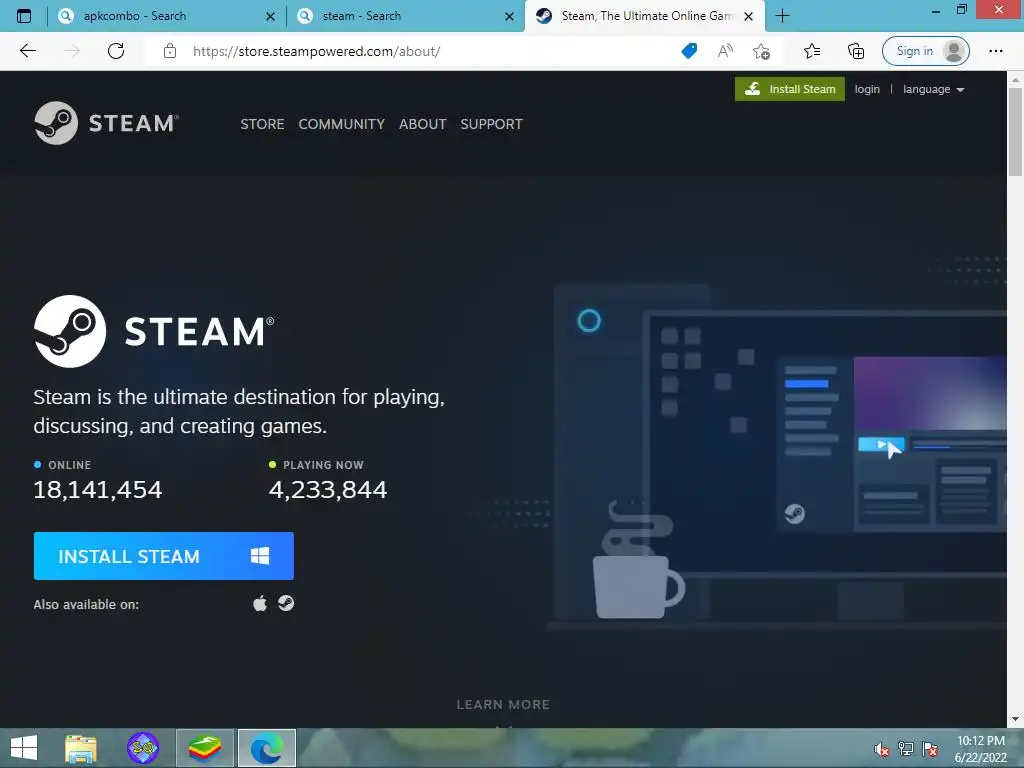This screenshot has height=768, width=1024.
Task: Click the browser Sign in button
Action: (925, 51)
